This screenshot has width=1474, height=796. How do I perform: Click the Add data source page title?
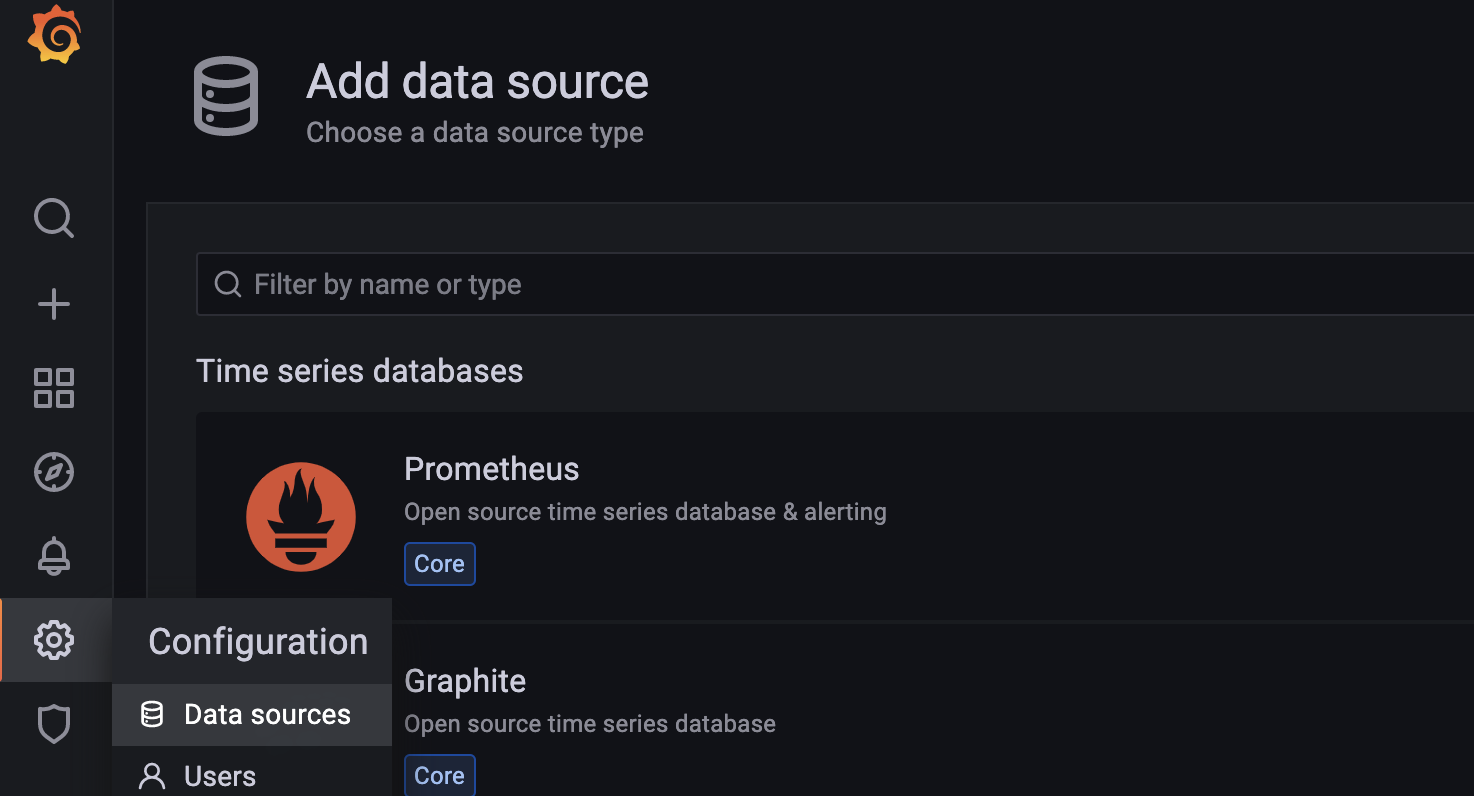[x=477, y=82]
